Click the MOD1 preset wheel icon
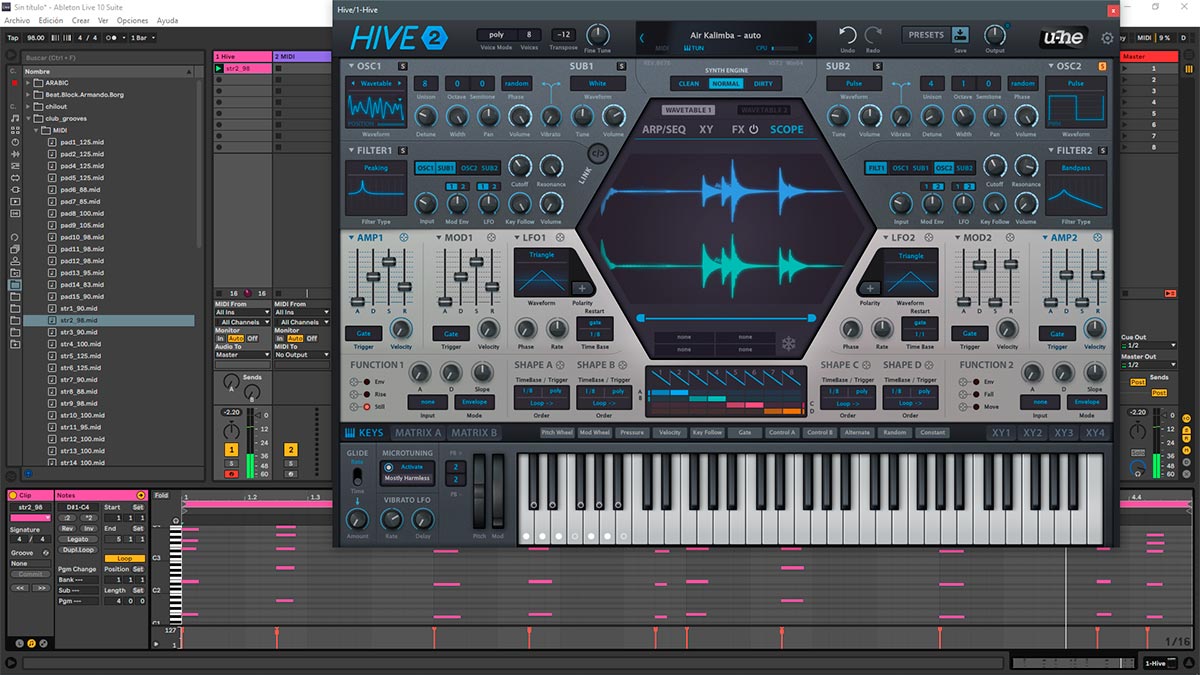Image resolution: width=1200 pixels, height=675 pixels. pyautogui.click(x=490, y=237)
